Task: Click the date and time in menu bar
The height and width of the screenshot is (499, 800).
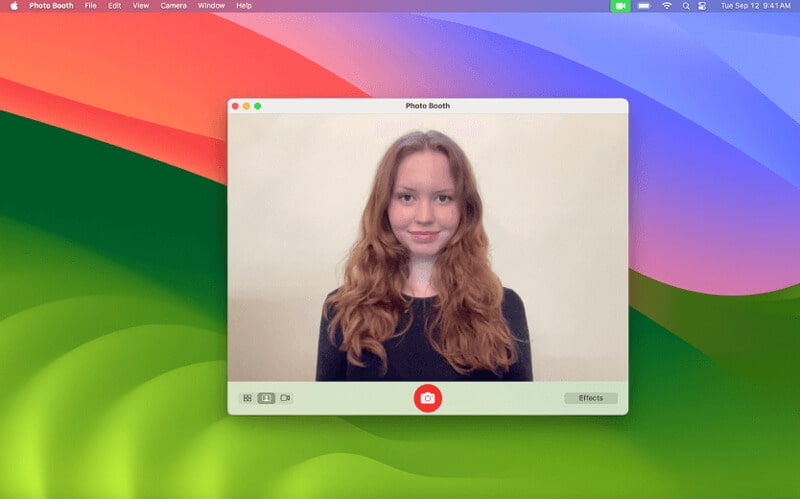Action: [755, 6]
